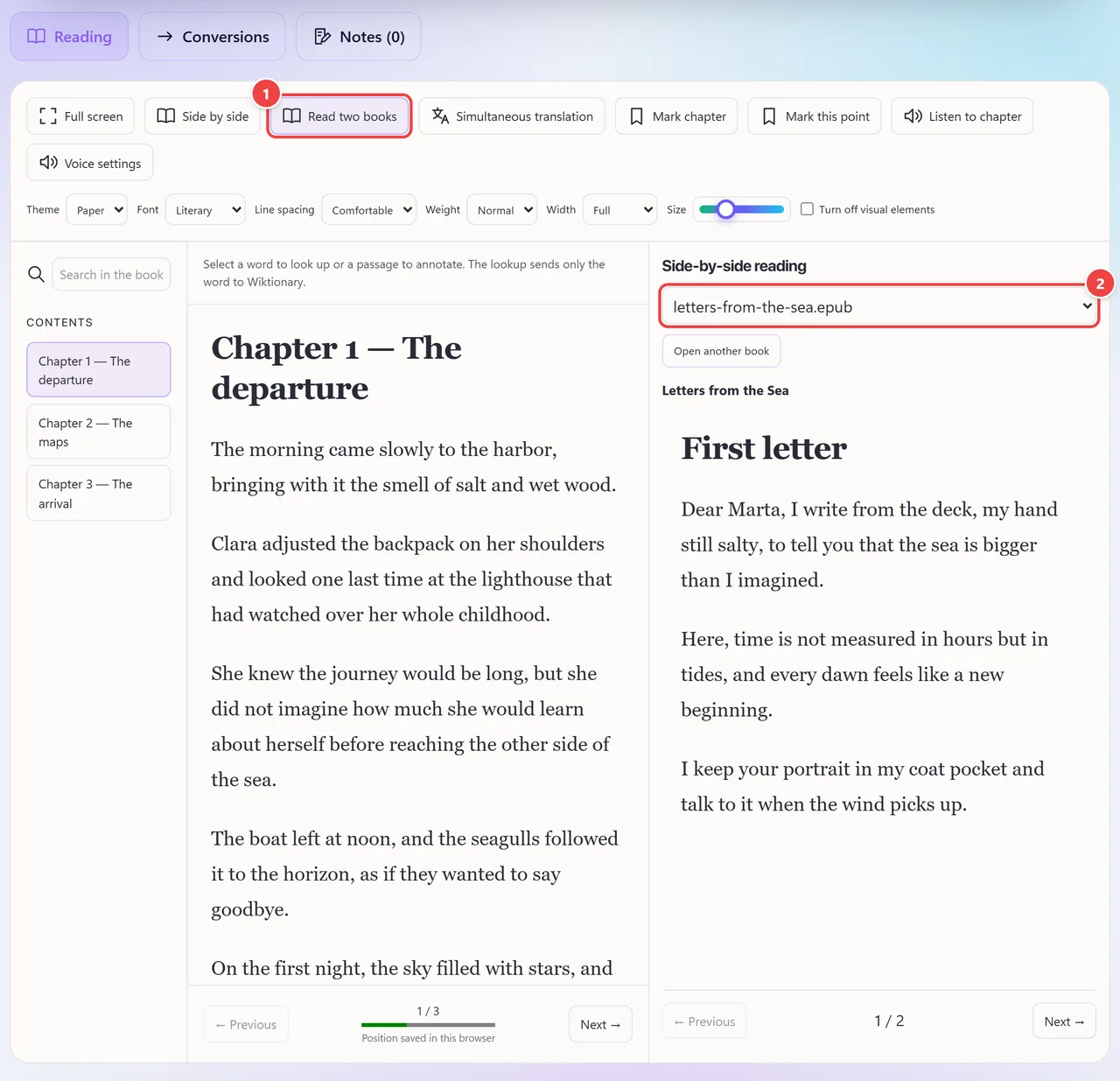This screenshot has width=1120, height=1081.
Task: Open the letters-from-the-sea.epub book selector
Action: [x=879, y=306]
